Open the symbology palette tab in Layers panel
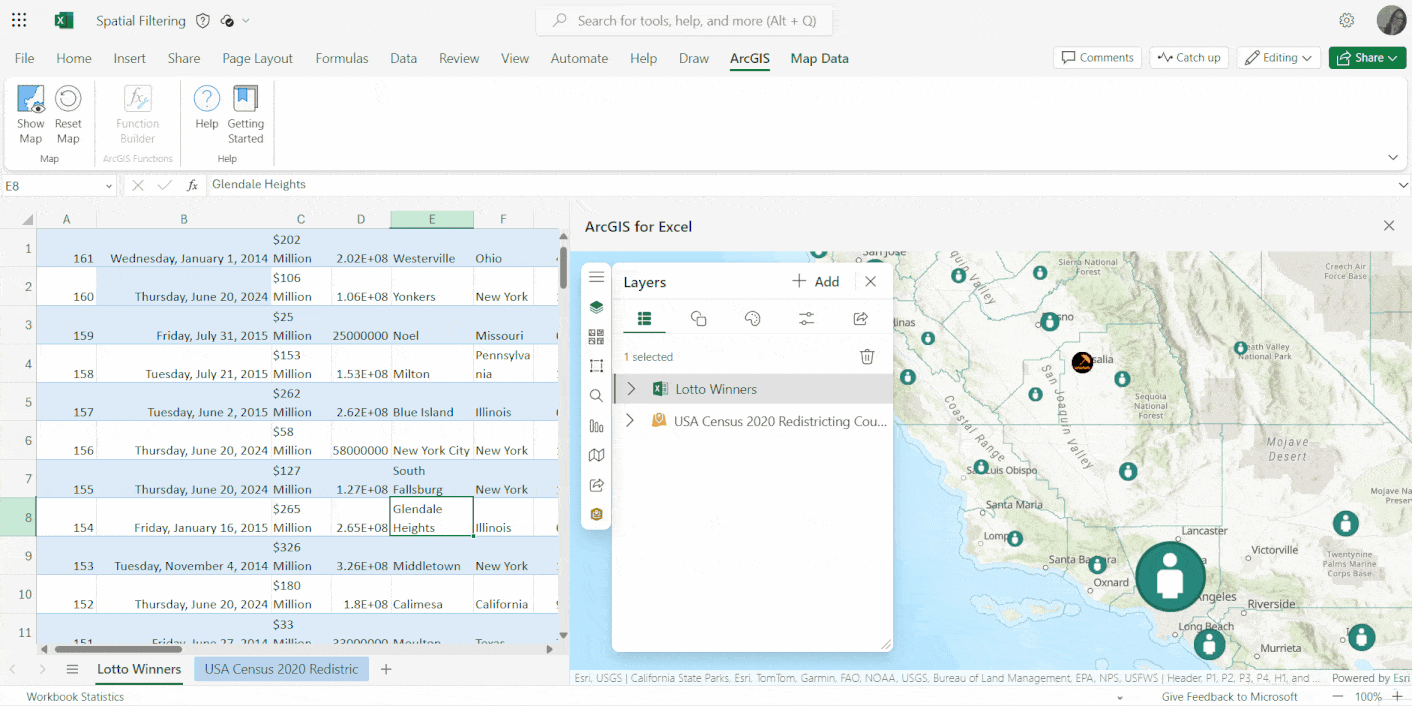The image size is (1412, 706). pos(753,318)
